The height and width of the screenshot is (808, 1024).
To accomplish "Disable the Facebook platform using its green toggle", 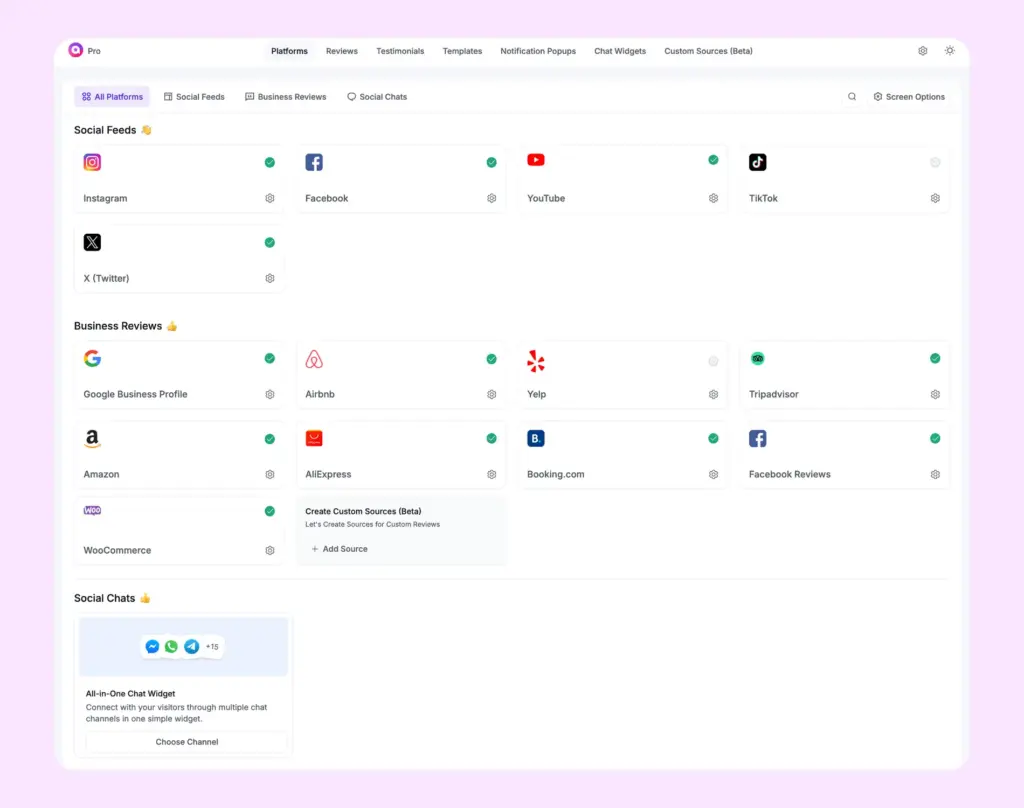I will coord(491,161).
